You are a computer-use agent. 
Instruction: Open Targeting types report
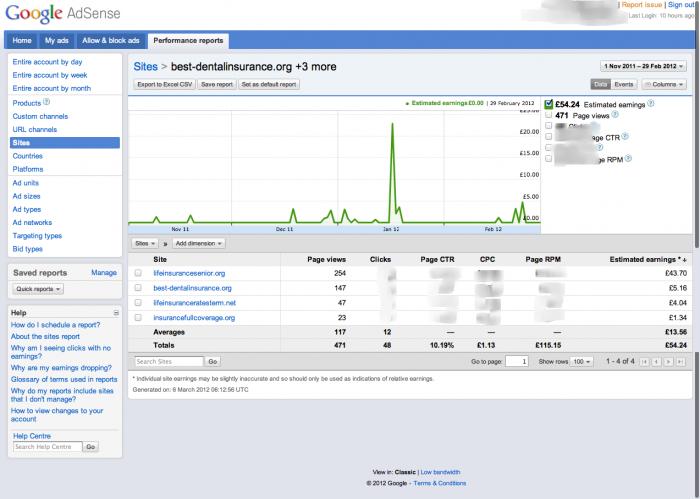pyautogui.click(x=37, y=236)
